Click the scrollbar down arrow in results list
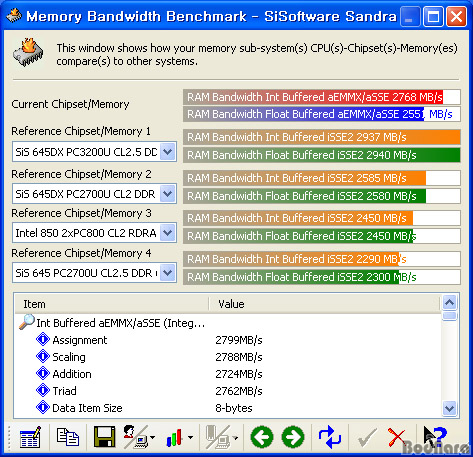473x457 pixels. (449, 408)
